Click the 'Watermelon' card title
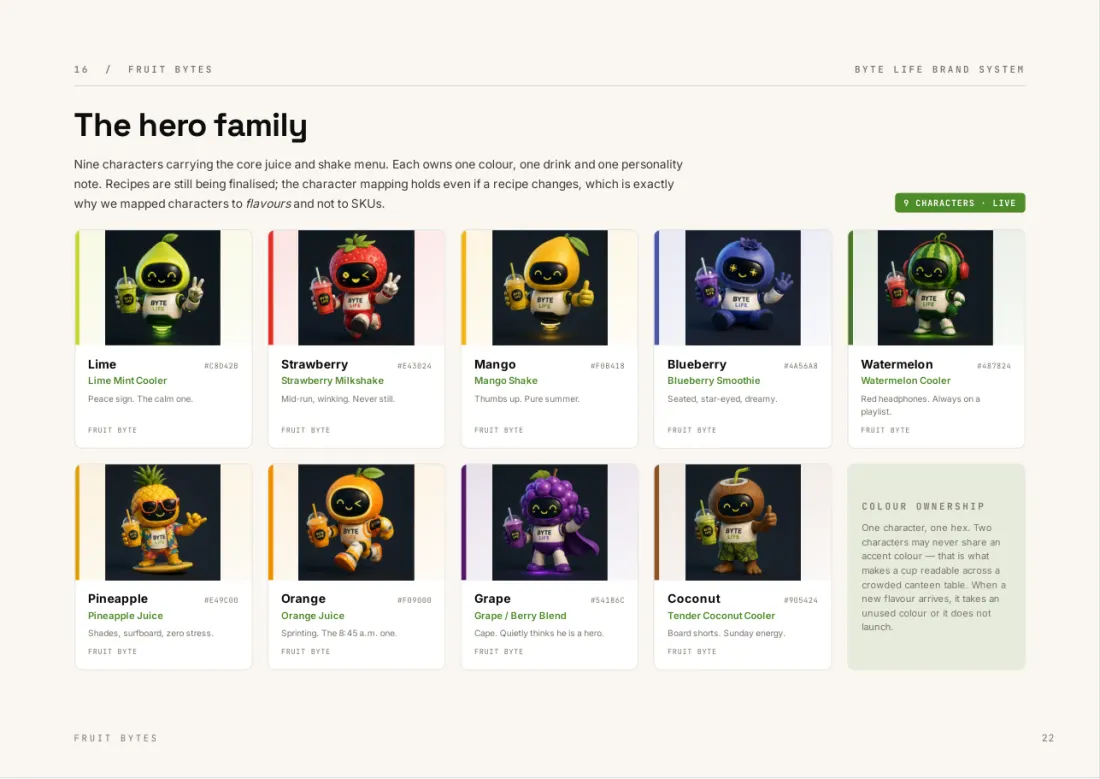 click(897, 364)
